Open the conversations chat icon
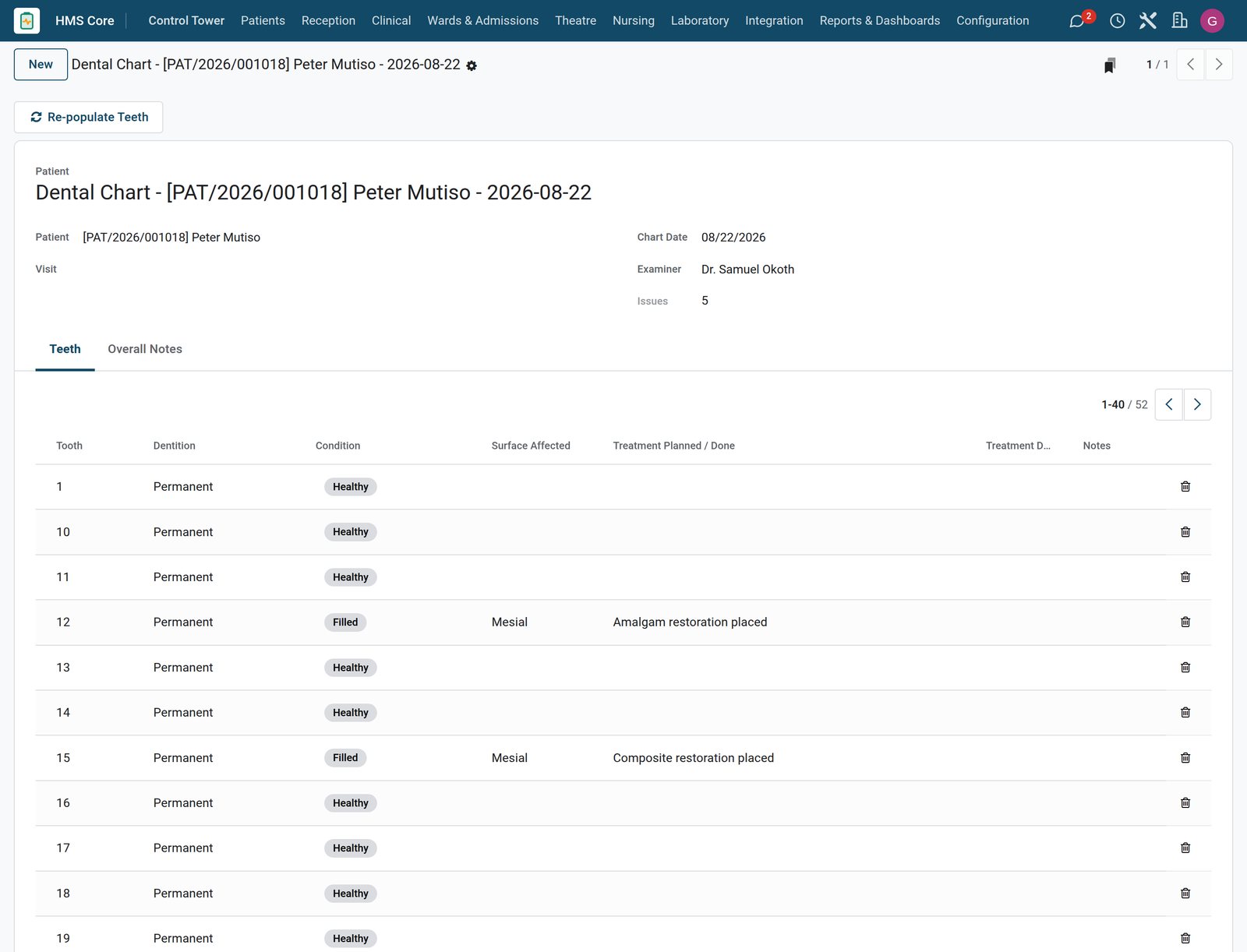Screen dimensions: 1247x952 1077,21
